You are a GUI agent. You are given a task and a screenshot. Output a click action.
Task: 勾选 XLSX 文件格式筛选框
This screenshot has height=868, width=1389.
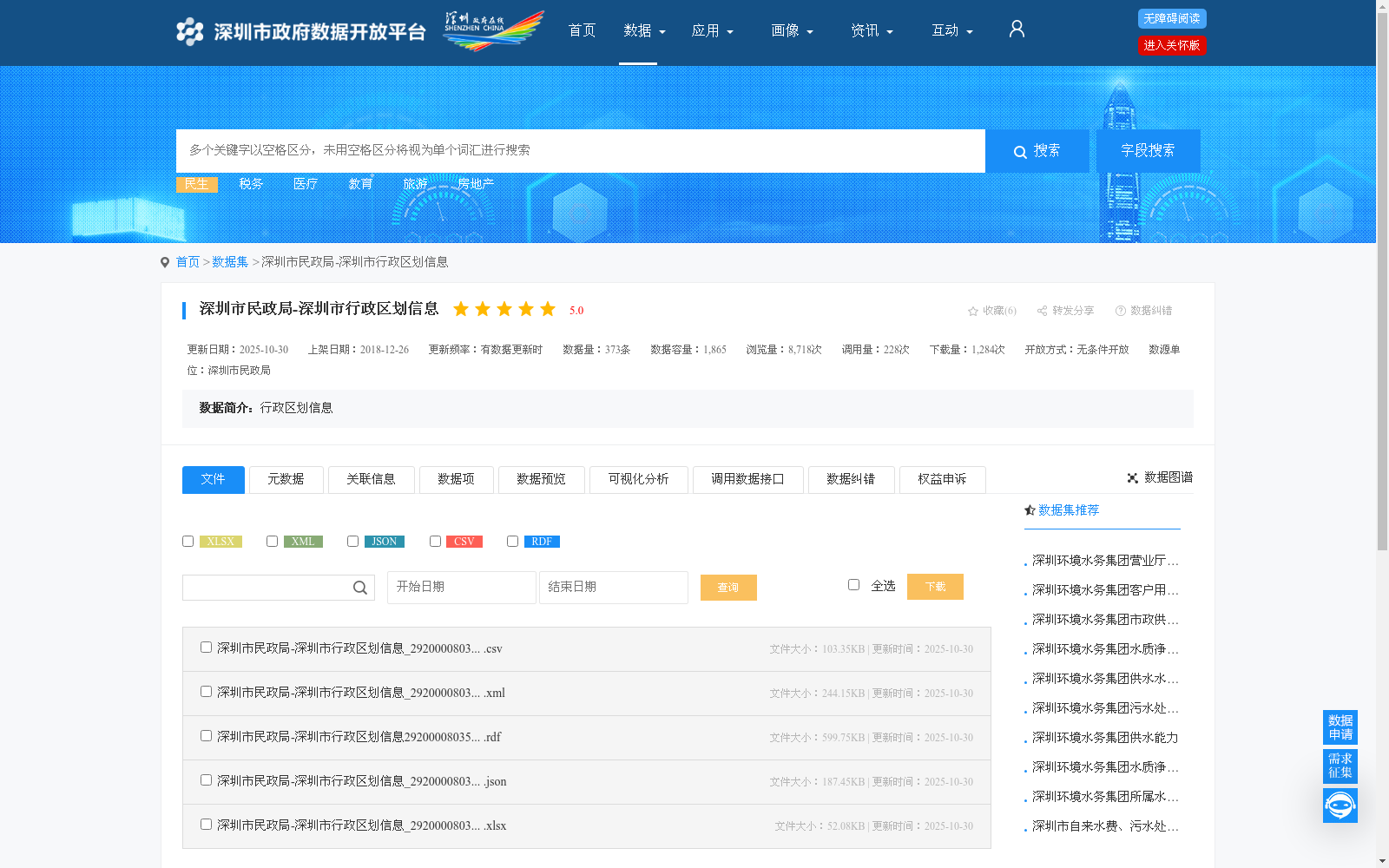(x=188, y=541)
